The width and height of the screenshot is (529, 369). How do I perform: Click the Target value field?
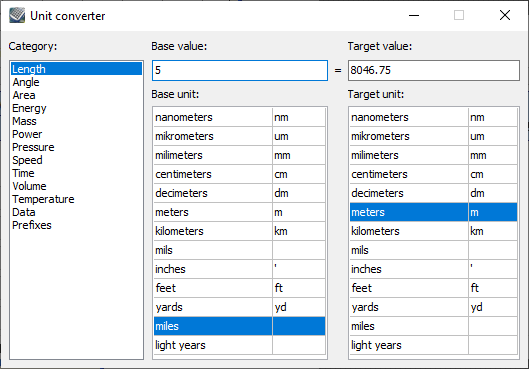coord(434,70)
